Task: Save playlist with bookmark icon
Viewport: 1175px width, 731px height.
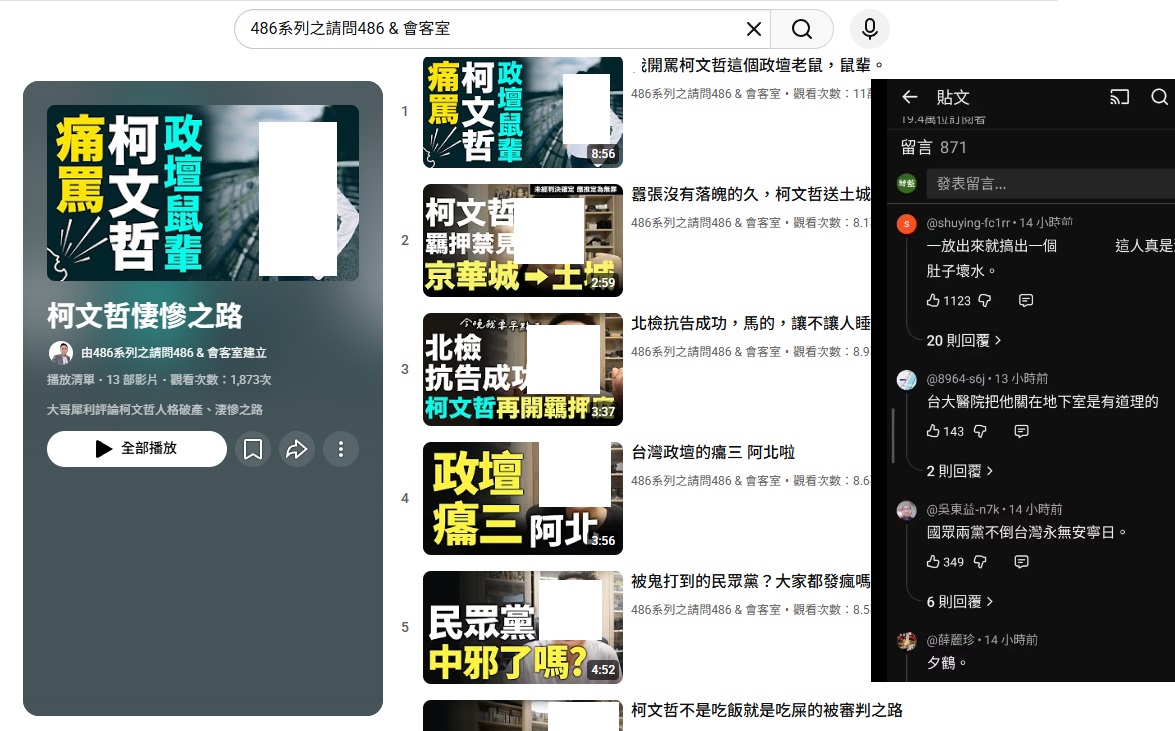Action: click(x=253, y=450)
